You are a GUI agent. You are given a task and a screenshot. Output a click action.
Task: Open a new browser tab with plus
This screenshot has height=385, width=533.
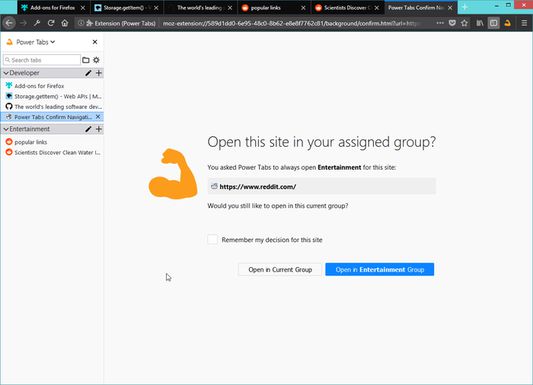click(465, 7)
